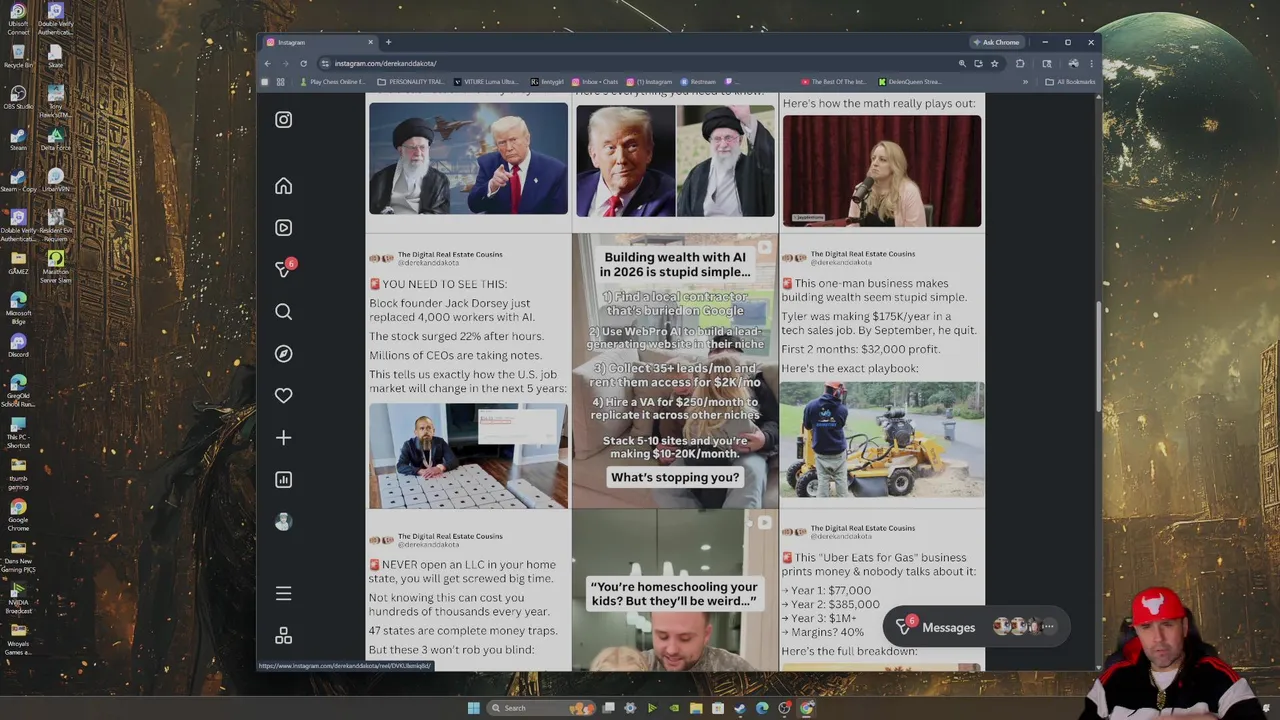Open profile avatar in Instagram sidebar
Image resolution: width=1280 pixels, height=720 pixels.
pos(284,522)
